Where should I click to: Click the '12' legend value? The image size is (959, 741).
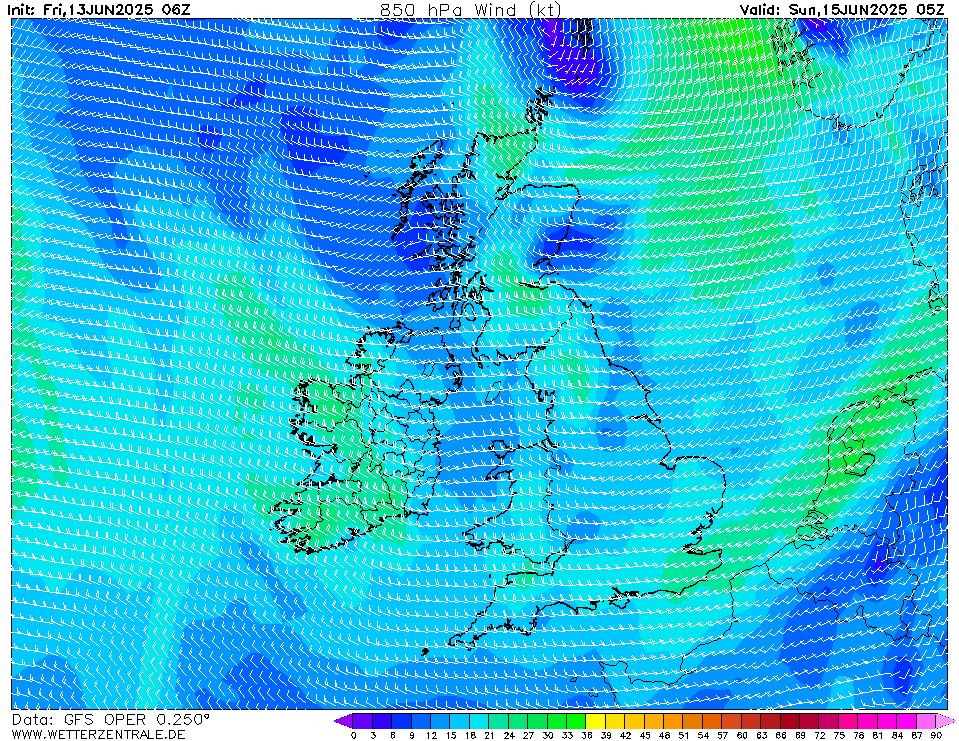[x=431, y=735]
